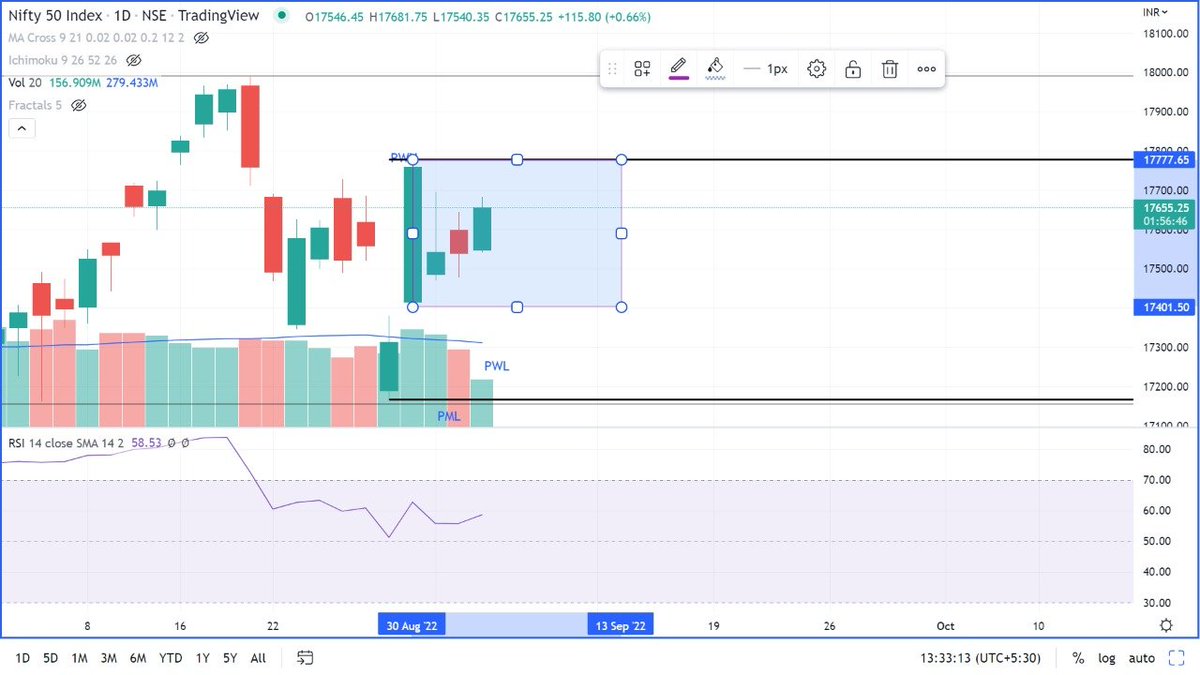Change rectangle border color with pencil icon
Screen dimensions: 1200x675
coord(678,68)
